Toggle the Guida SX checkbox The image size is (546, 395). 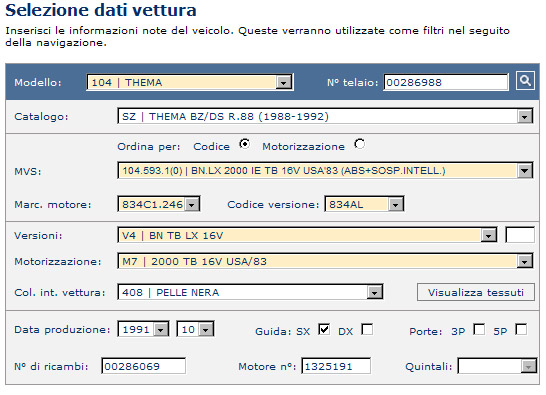324,329
